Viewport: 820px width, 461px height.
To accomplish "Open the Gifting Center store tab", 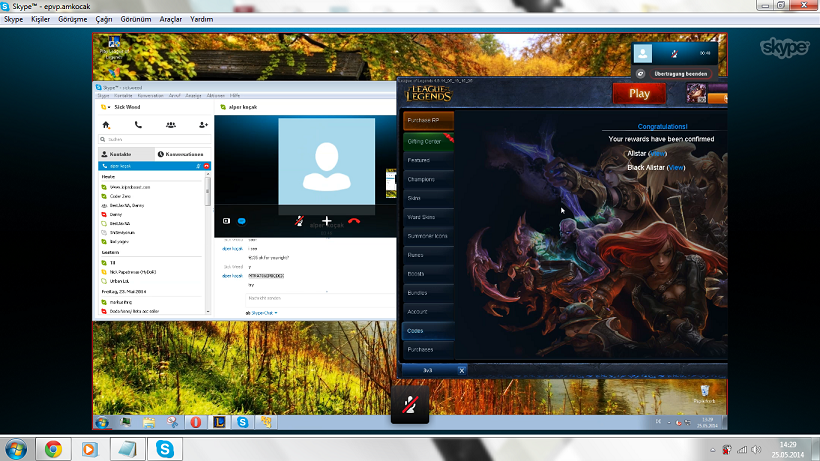I will 428,142.
